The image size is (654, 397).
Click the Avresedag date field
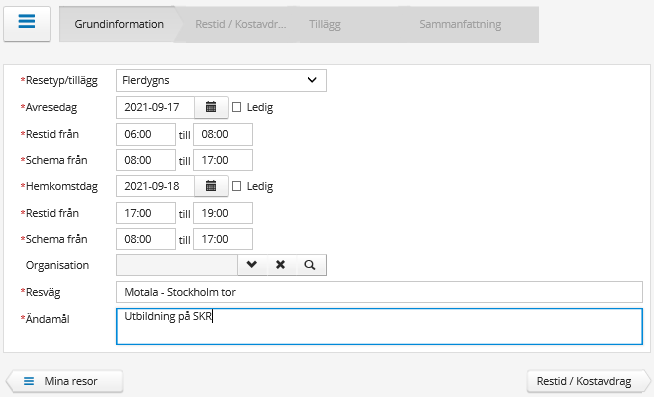[x=156, y=107]
